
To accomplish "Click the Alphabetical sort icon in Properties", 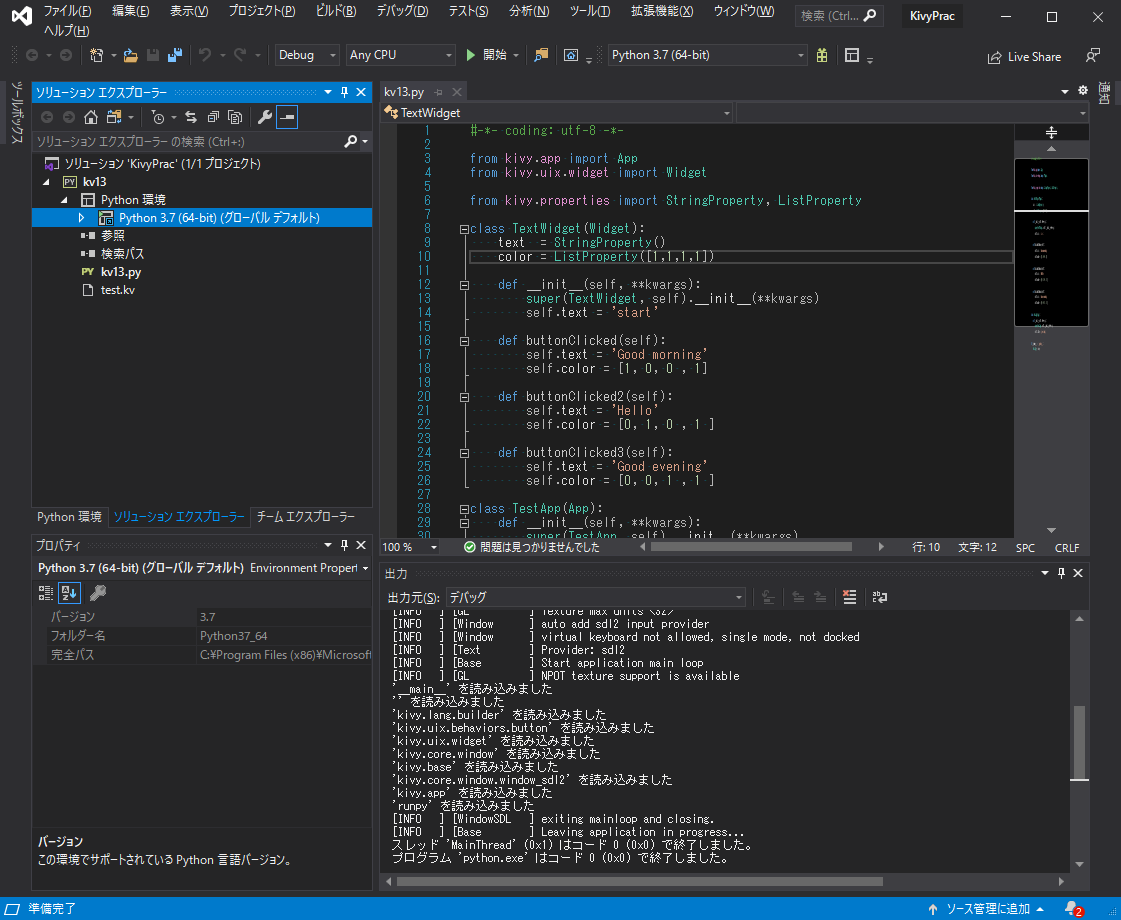I will [x=69, y=593].
